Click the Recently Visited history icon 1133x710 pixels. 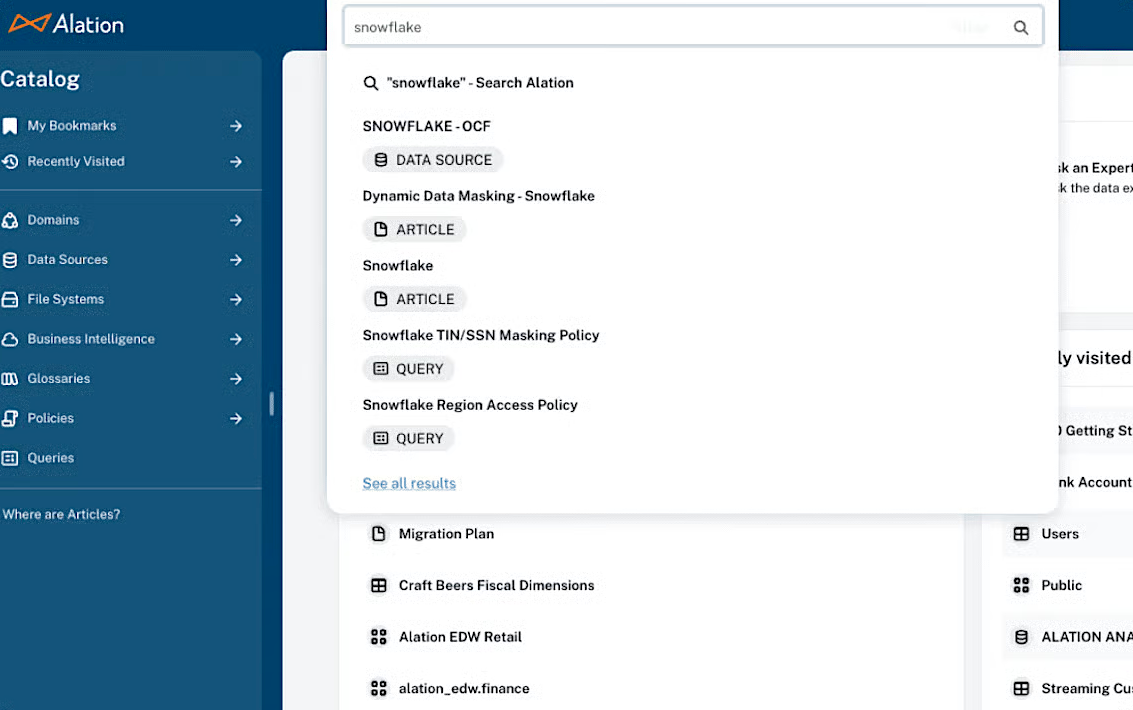click(10, 162)
